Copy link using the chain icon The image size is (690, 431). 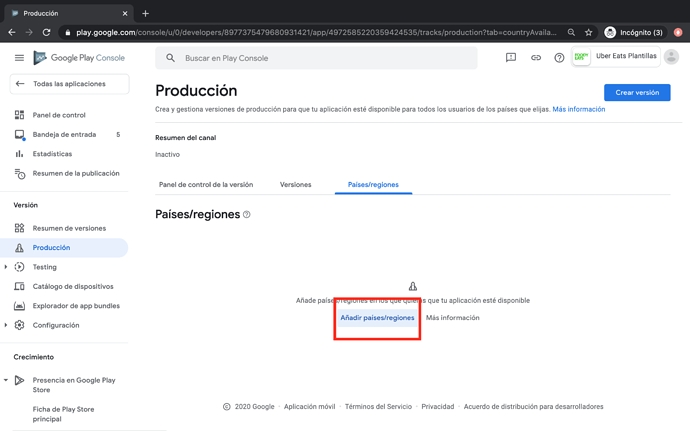pyautogui.click(x=535, y=58)
